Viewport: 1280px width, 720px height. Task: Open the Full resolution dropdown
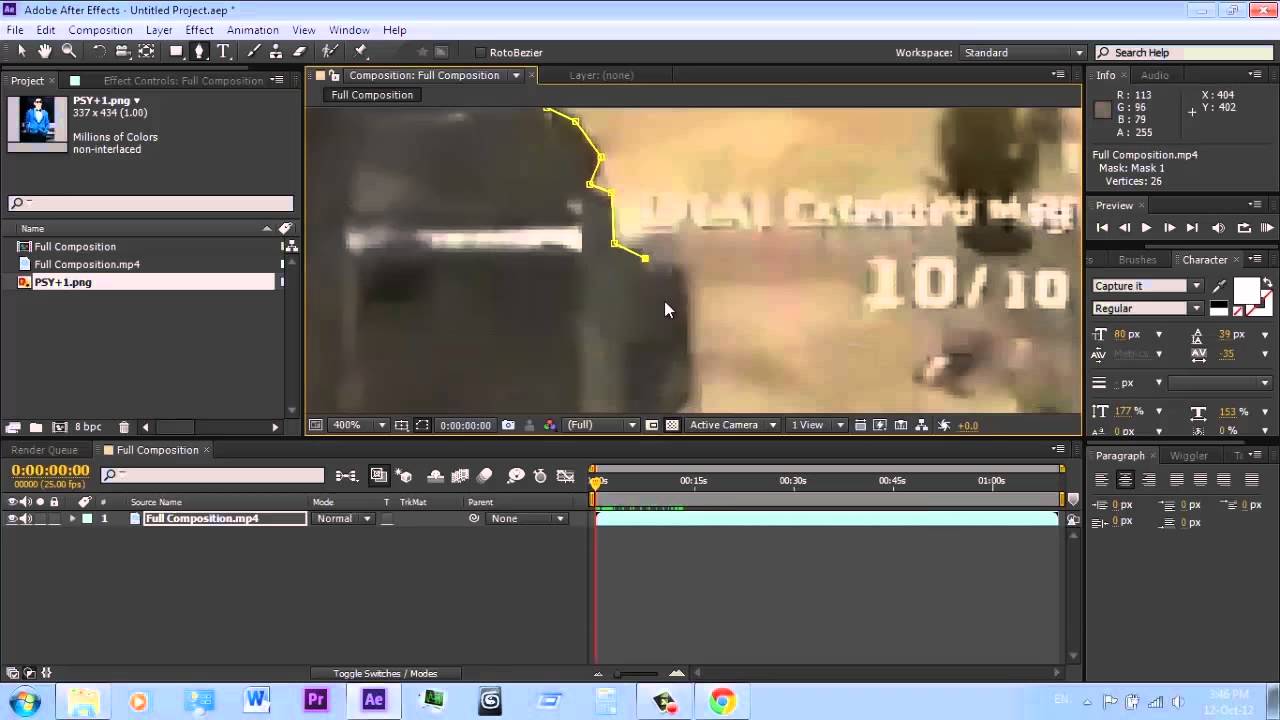tap(602, 425)
